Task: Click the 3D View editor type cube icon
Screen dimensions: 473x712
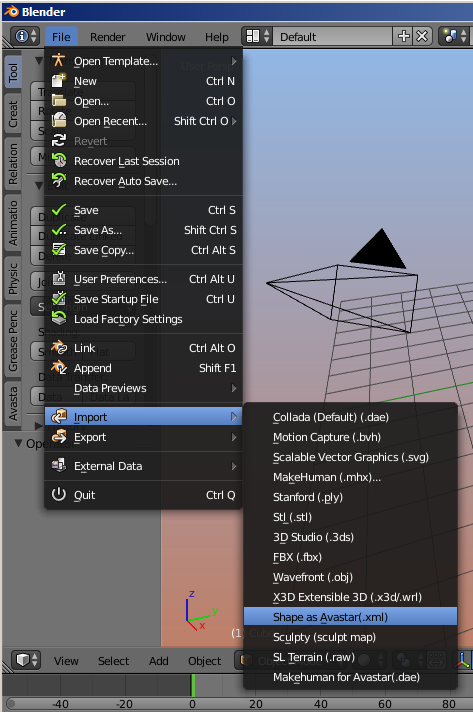Action: 26,660
